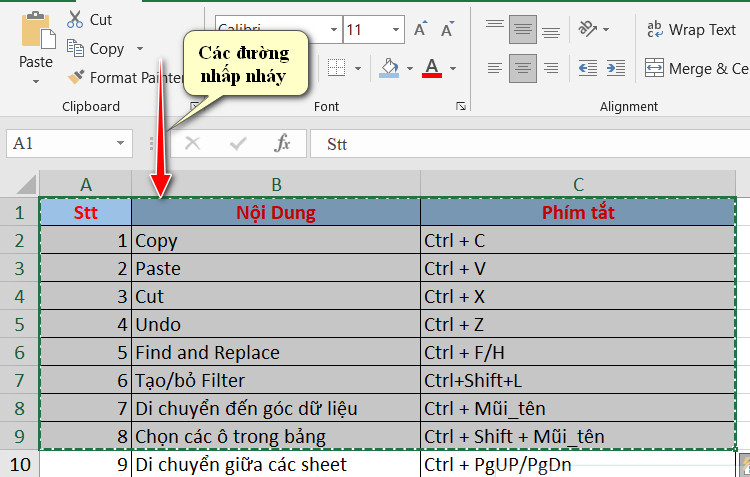Screen dimensions: 750x477
Task: Select Align Left icon
Action: click(495, 68)
